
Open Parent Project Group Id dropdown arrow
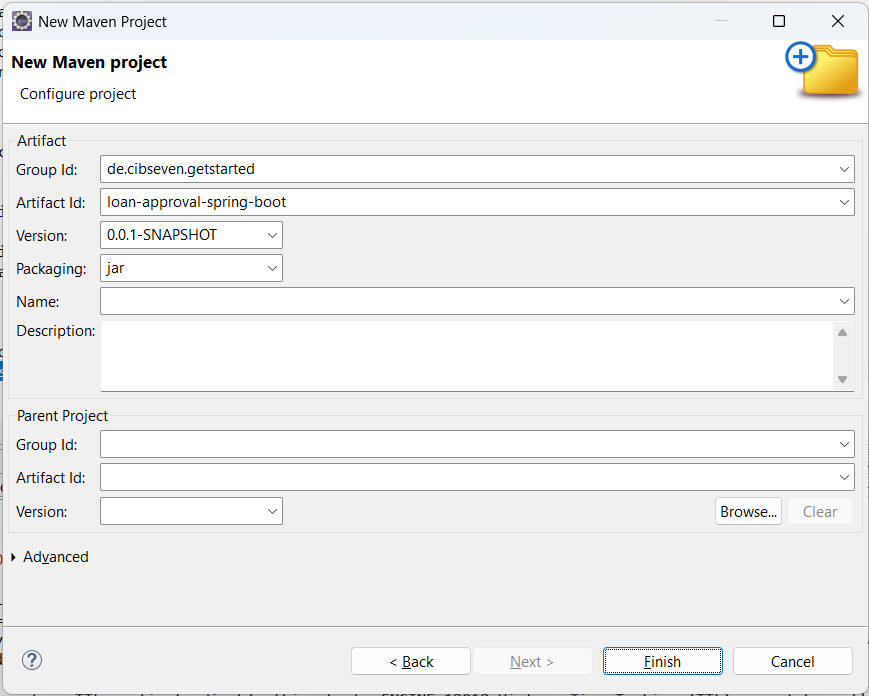pyautogui.click(x=844, y=444)
